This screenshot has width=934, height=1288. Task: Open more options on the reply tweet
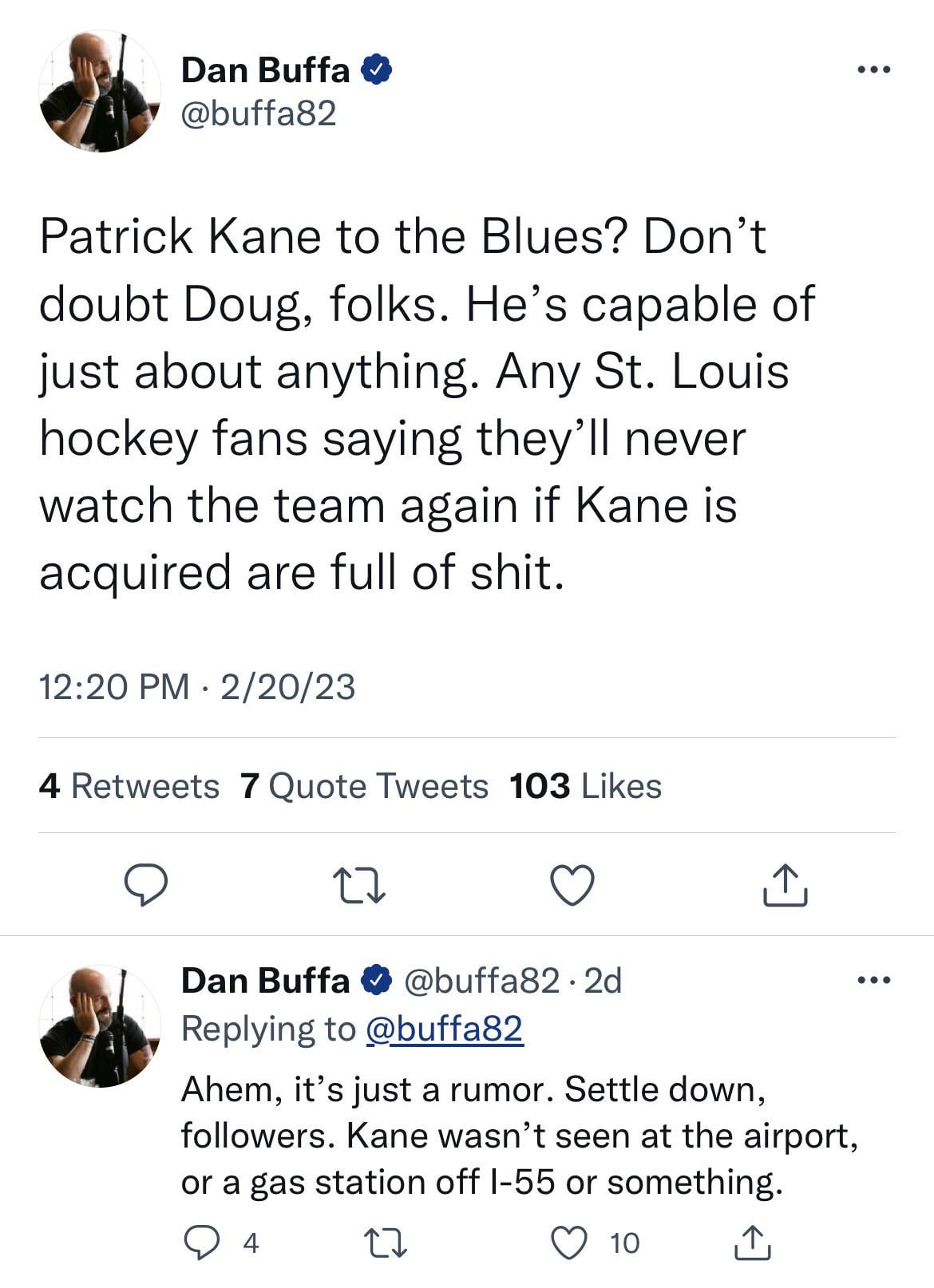pyautogui.click(x=873, y=980)
